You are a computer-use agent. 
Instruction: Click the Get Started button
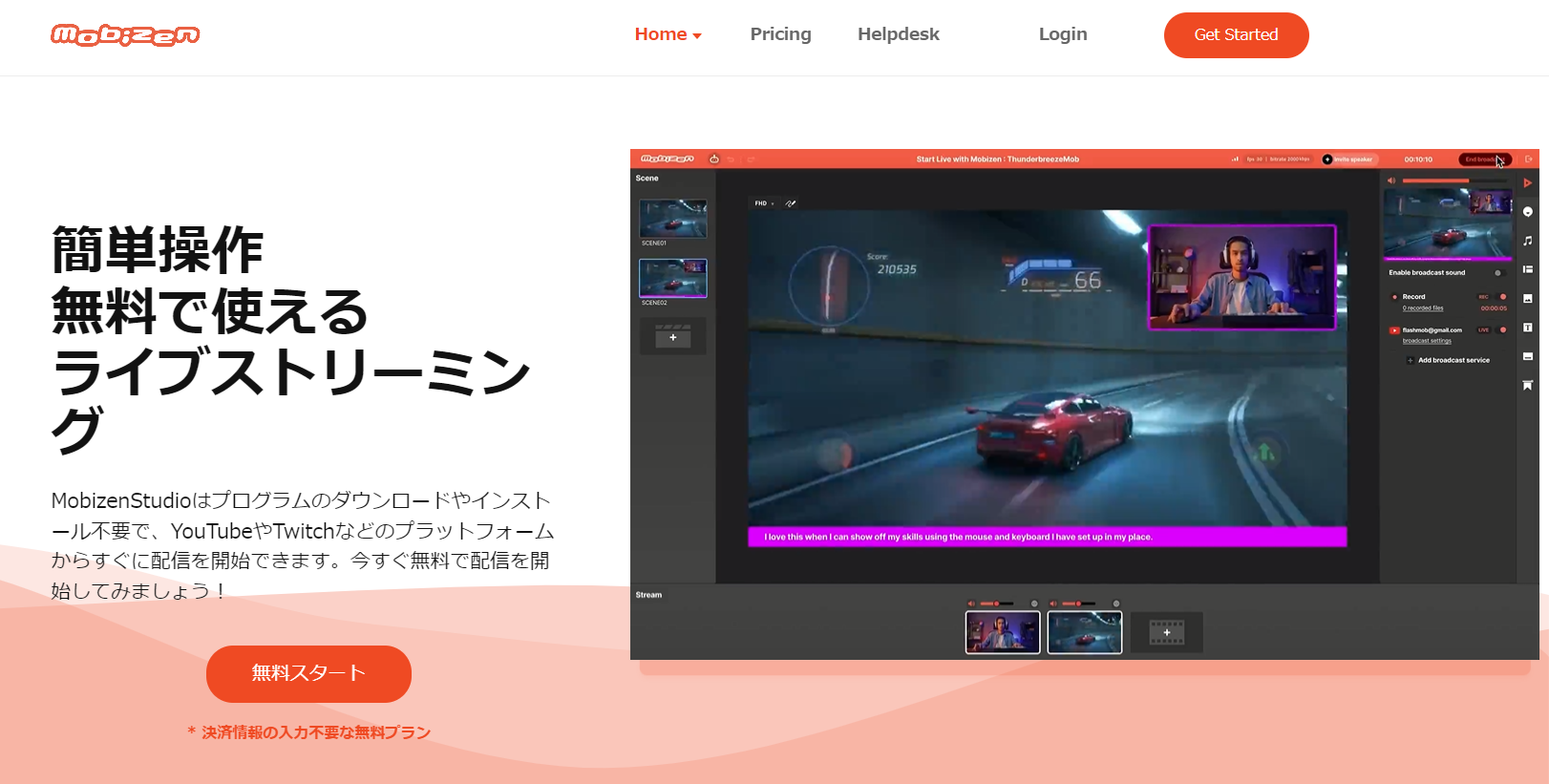pyautogui.click(x=1236, y=35)
